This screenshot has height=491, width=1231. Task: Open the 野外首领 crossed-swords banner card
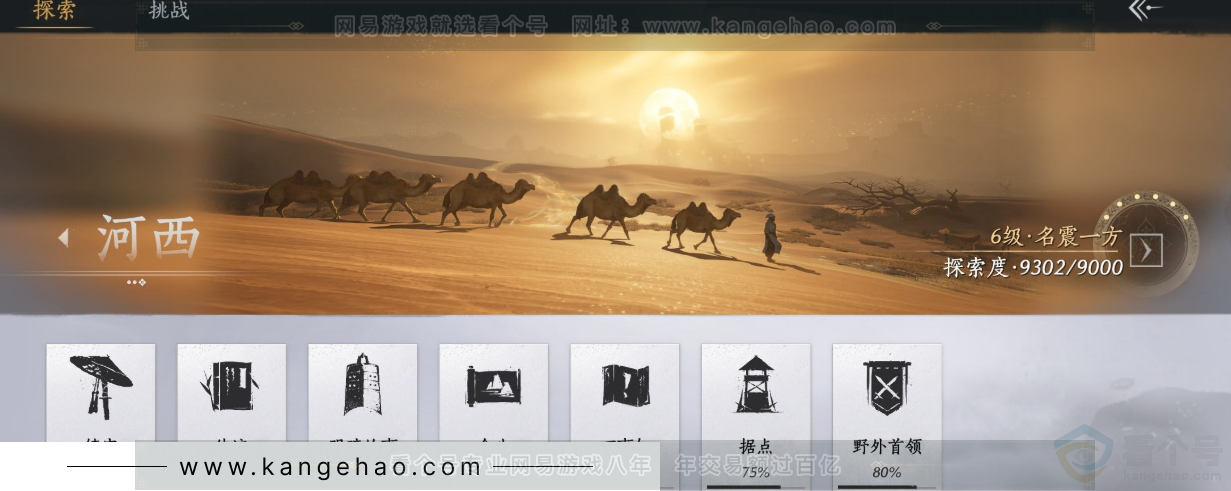point(887,416)
